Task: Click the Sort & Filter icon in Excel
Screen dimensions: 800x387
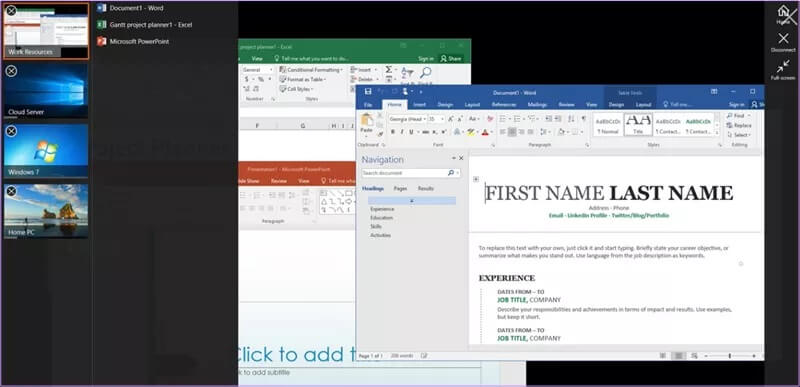Action: pos(407,72)
